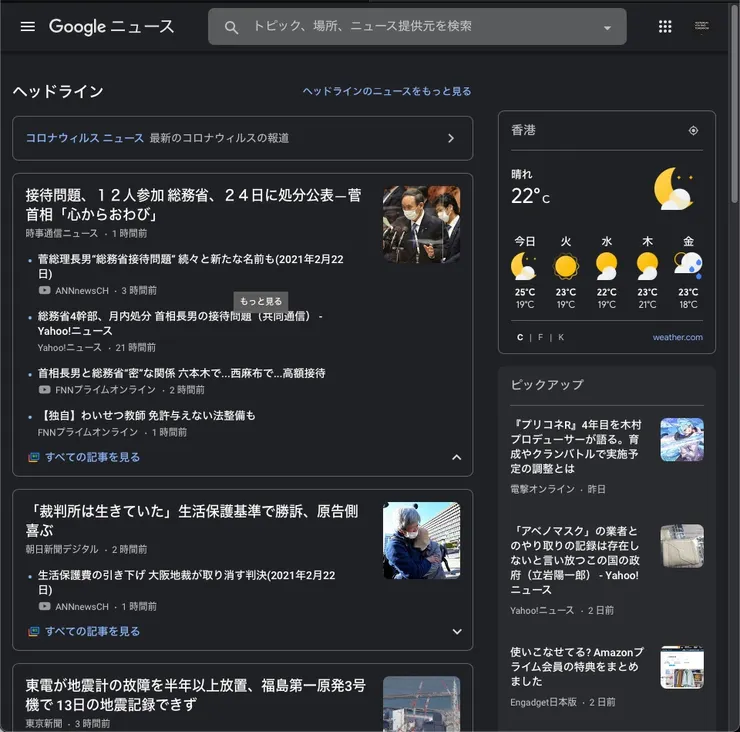
Task: Click the video icon beside ANNnewsCH 3 時間前
Action: (x=44, y=290)
